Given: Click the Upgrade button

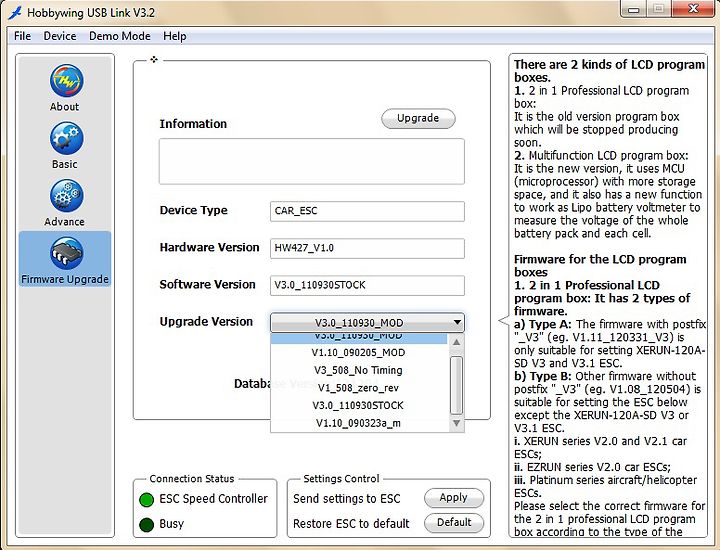Looking at the screenshot, I should pos(418,118).
